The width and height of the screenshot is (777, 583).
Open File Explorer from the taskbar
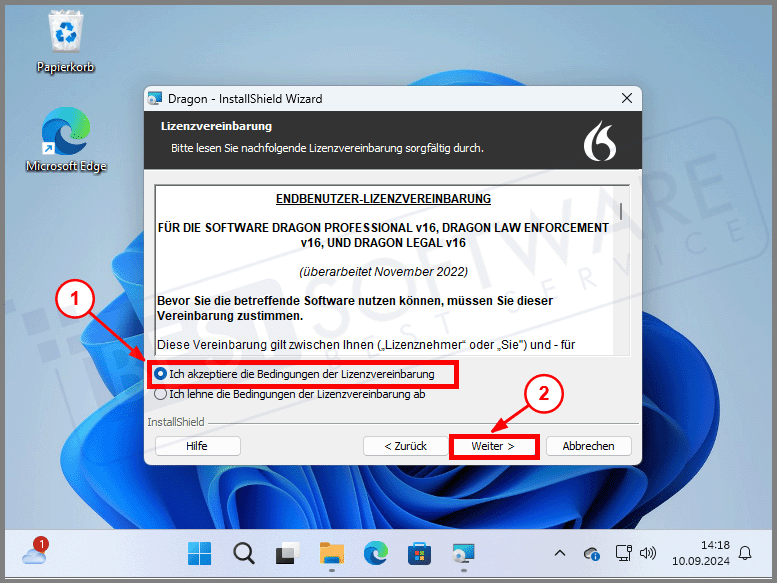[332, 553]
